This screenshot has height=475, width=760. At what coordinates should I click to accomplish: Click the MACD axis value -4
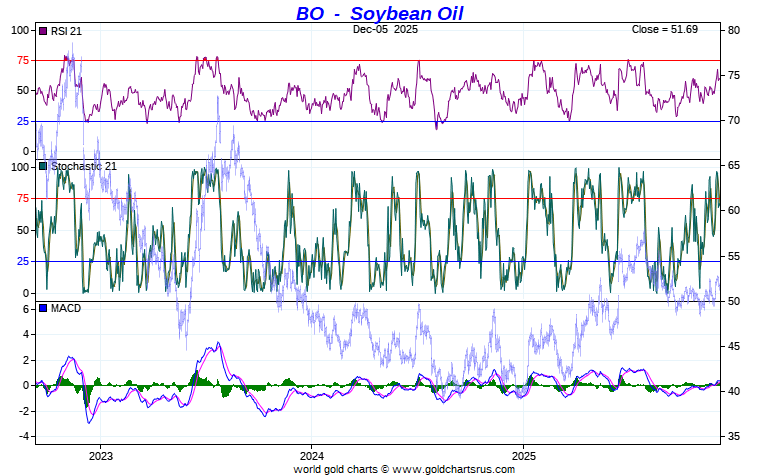click(x=24, y=436)
